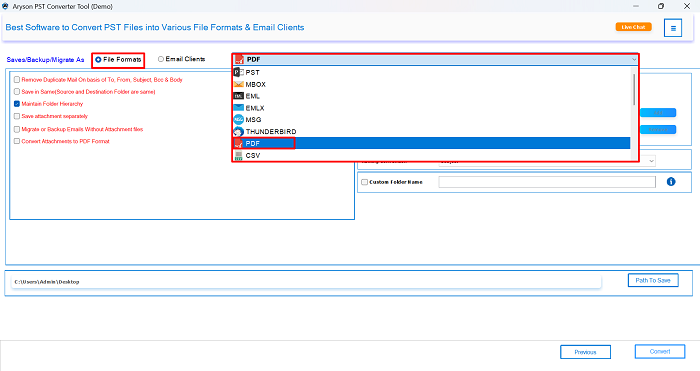Choose MBOX from format list
This screenshot has height=371, width=700.
click(431, 84)
